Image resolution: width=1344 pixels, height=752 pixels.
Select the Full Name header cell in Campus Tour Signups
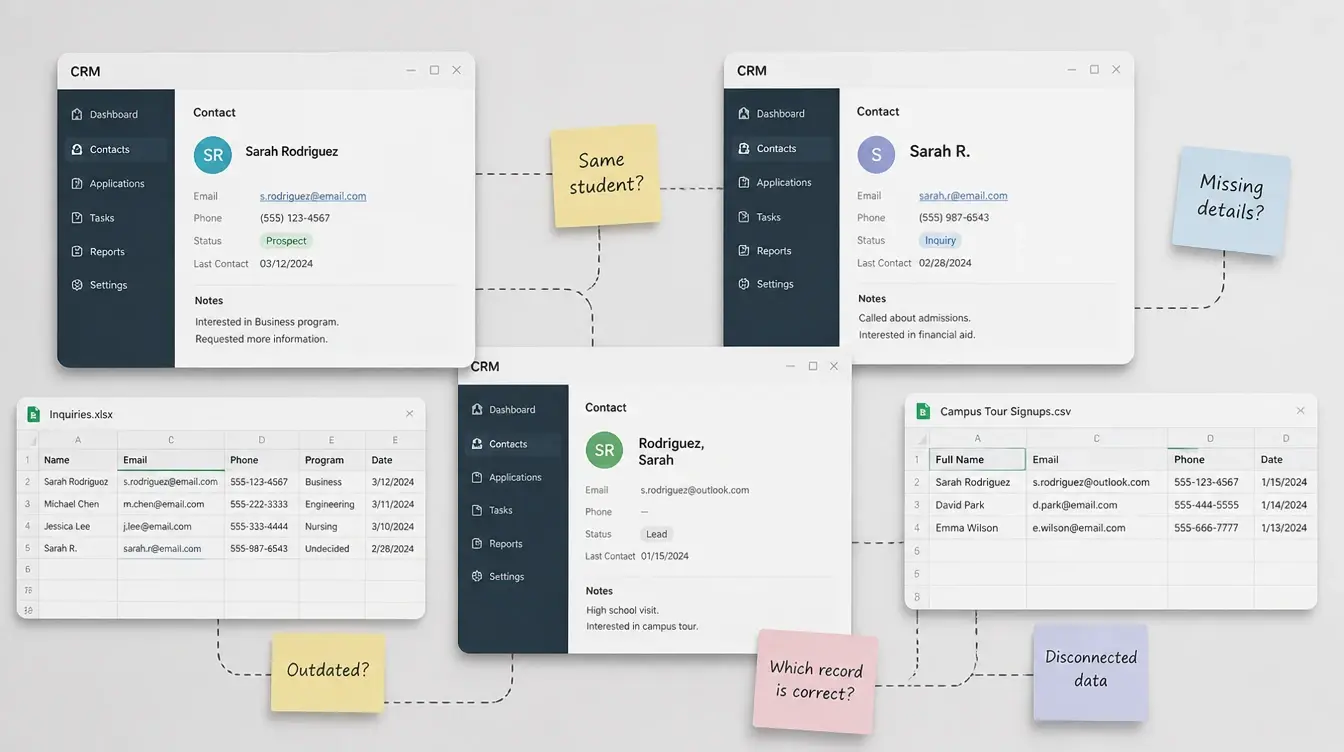pyautogui.click(x=978, y=460)
